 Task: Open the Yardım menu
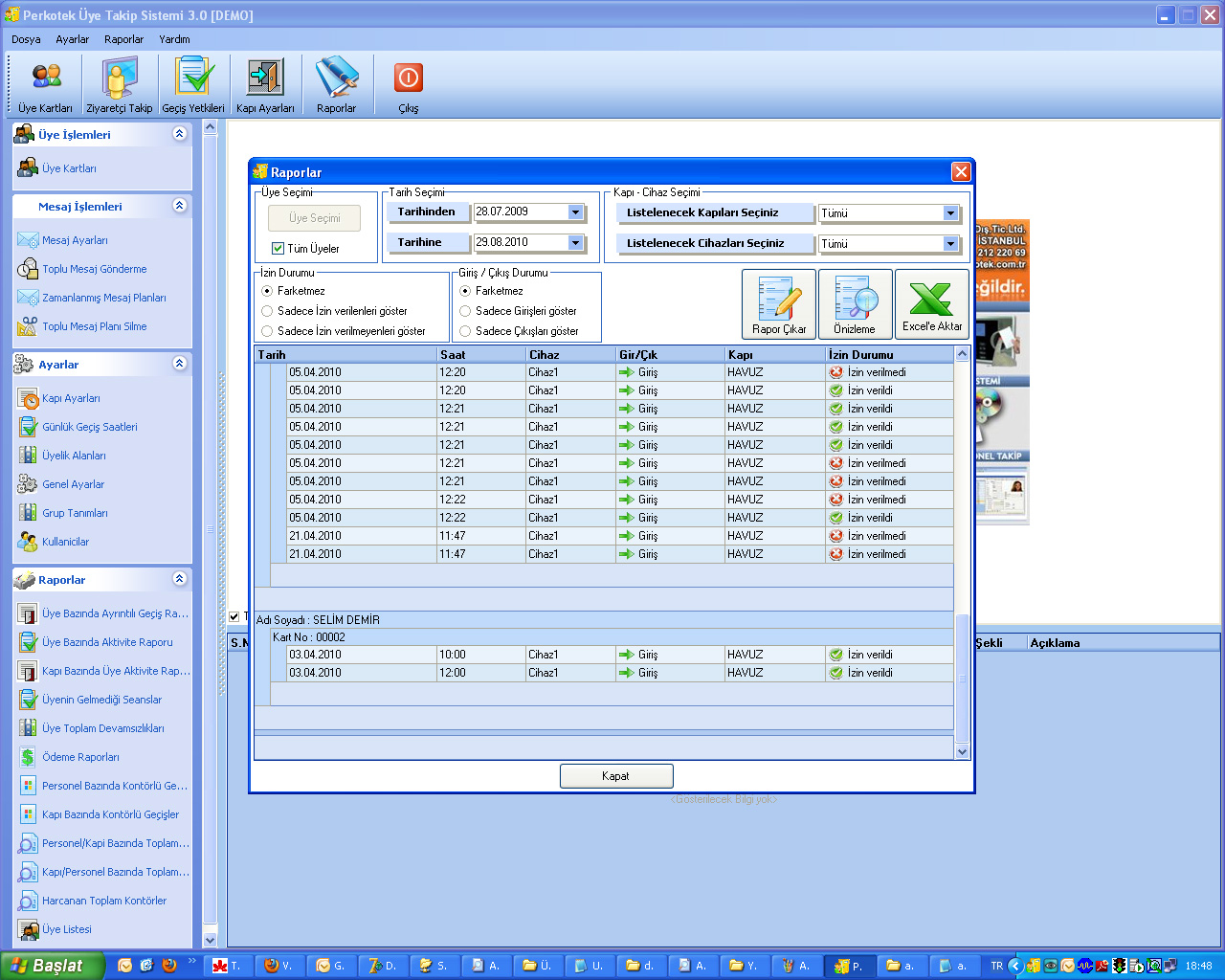[174, 39]
